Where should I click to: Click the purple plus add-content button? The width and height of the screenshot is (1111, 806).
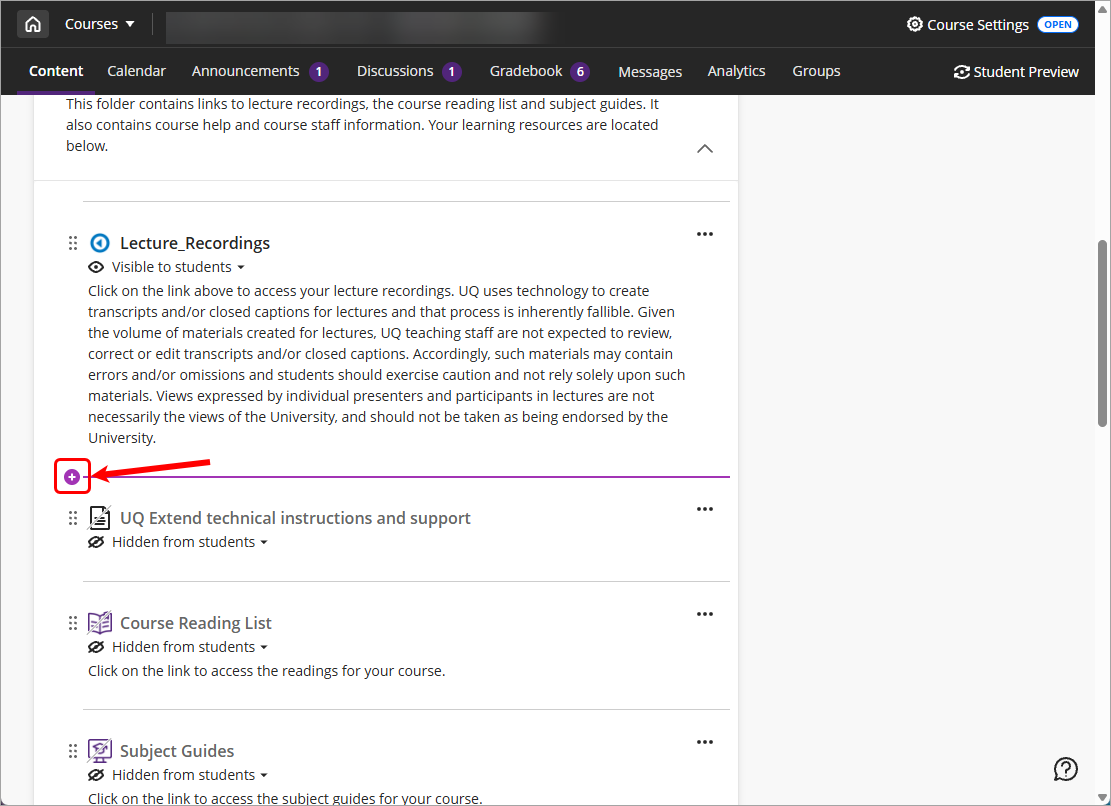[x=72, y=477]
